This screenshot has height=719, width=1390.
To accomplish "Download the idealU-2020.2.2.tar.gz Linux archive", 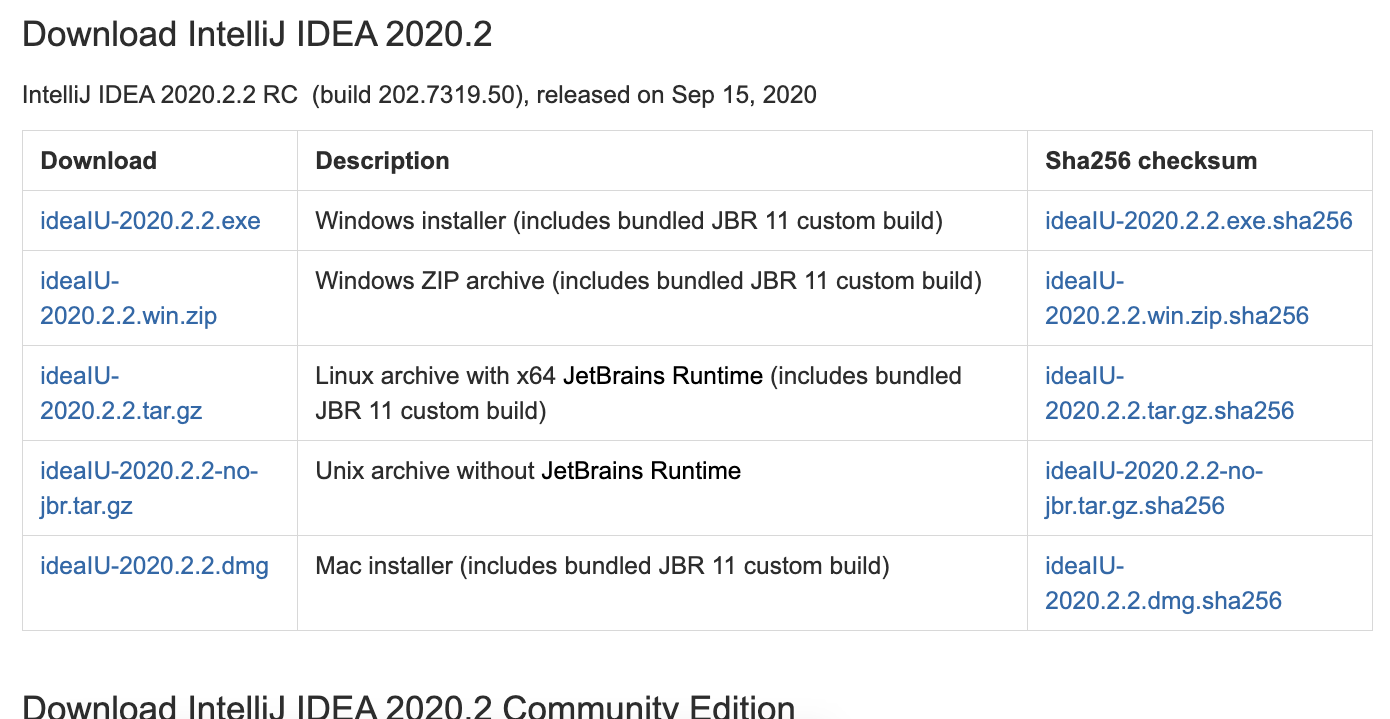I will click(121, 393).
